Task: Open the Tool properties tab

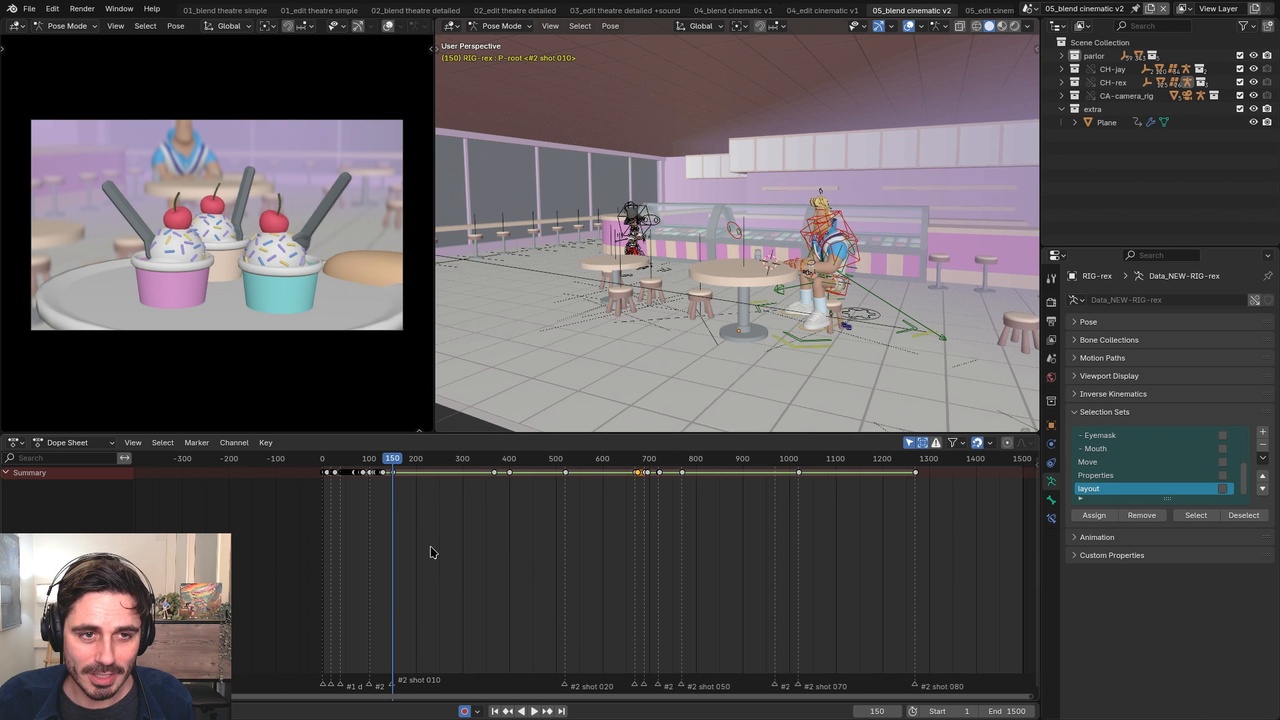Action: [x=1051, y=278]
